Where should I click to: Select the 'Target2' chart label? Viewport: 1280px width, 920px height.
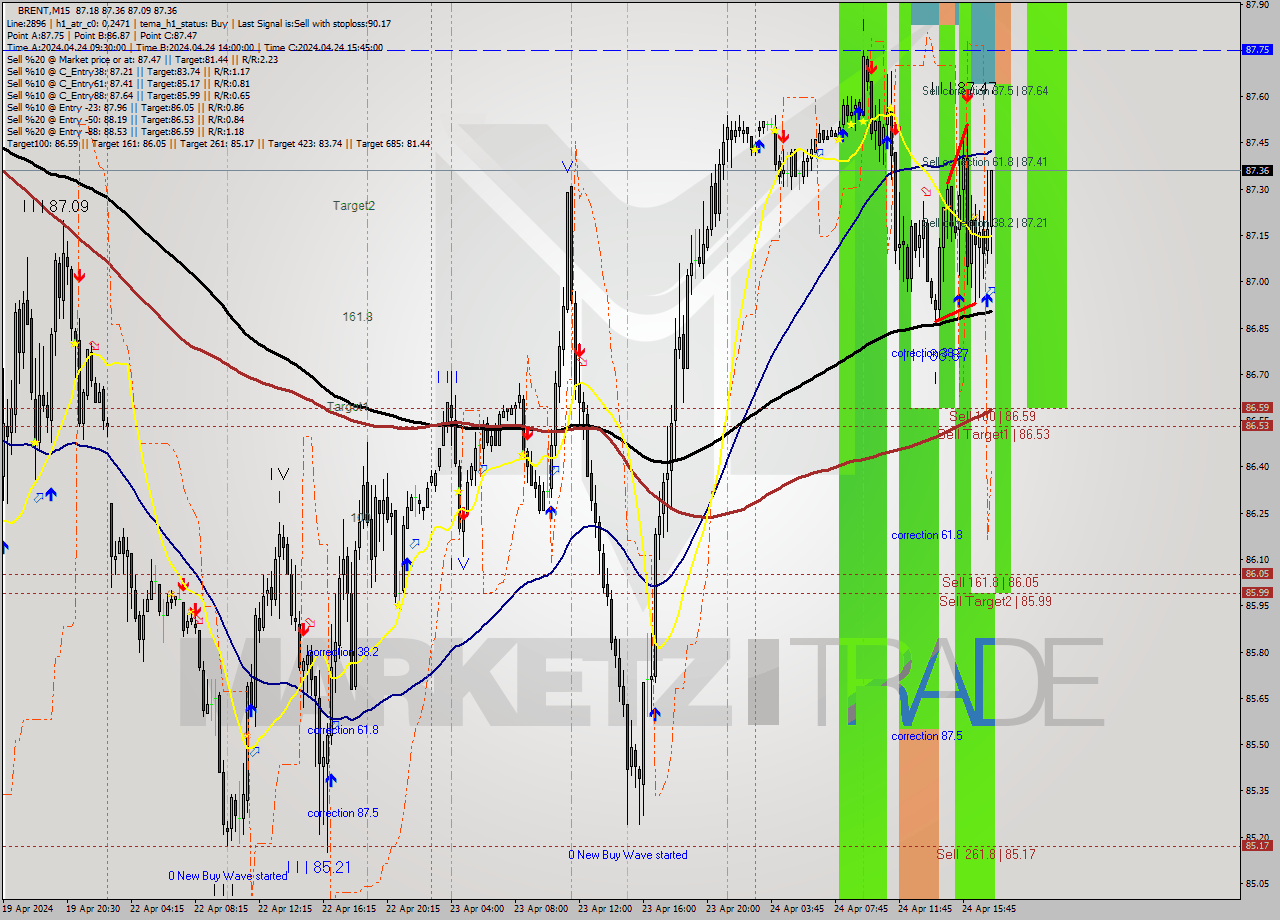[x=354, y=205]
